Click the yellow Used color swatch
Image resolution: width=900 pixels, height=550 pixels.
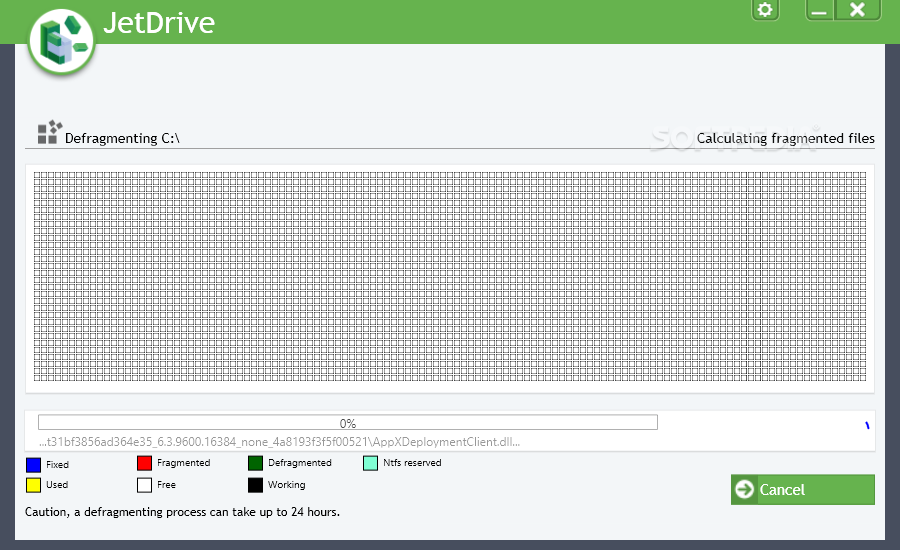point(34,485)
